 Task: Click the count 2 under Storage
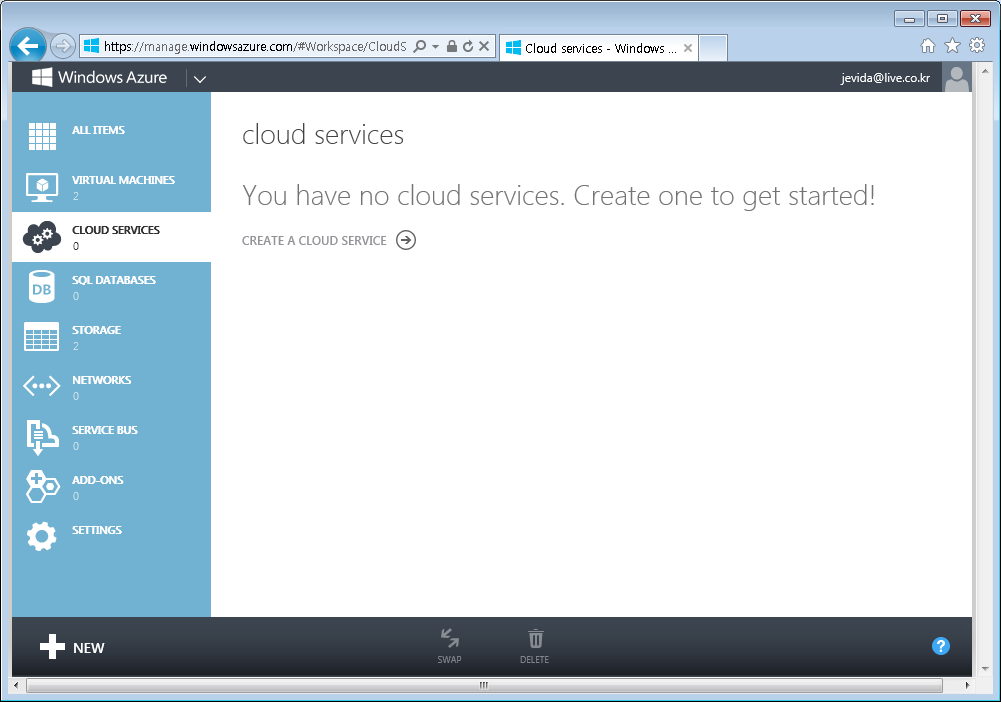pyautogui.click(x=75, y=346)
